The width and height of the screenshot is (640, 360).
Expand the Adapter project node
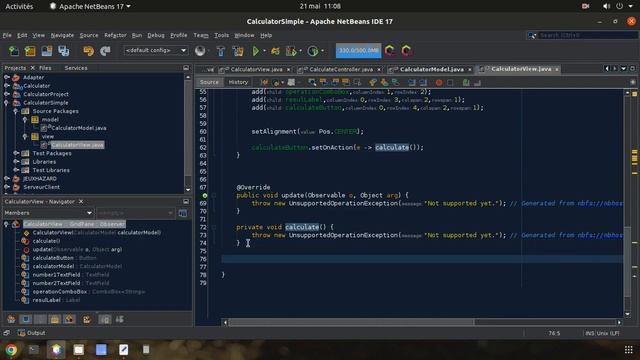(7, 77)
